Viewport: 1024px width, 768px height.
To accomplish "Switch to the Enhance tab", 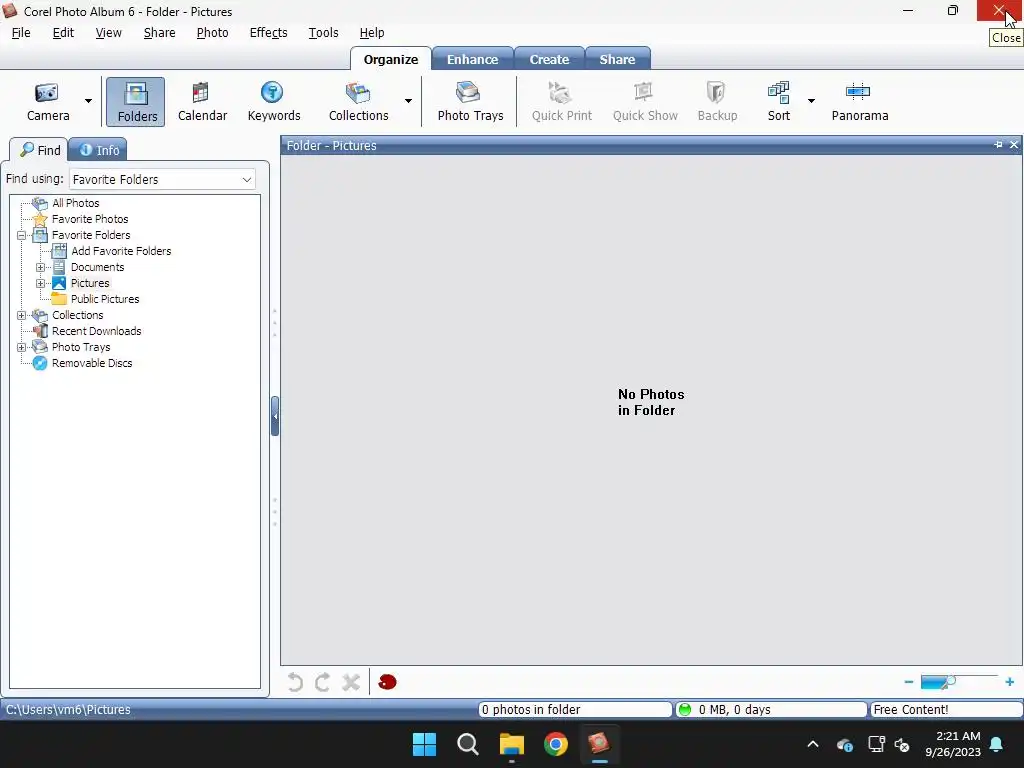I will [472, 59].
